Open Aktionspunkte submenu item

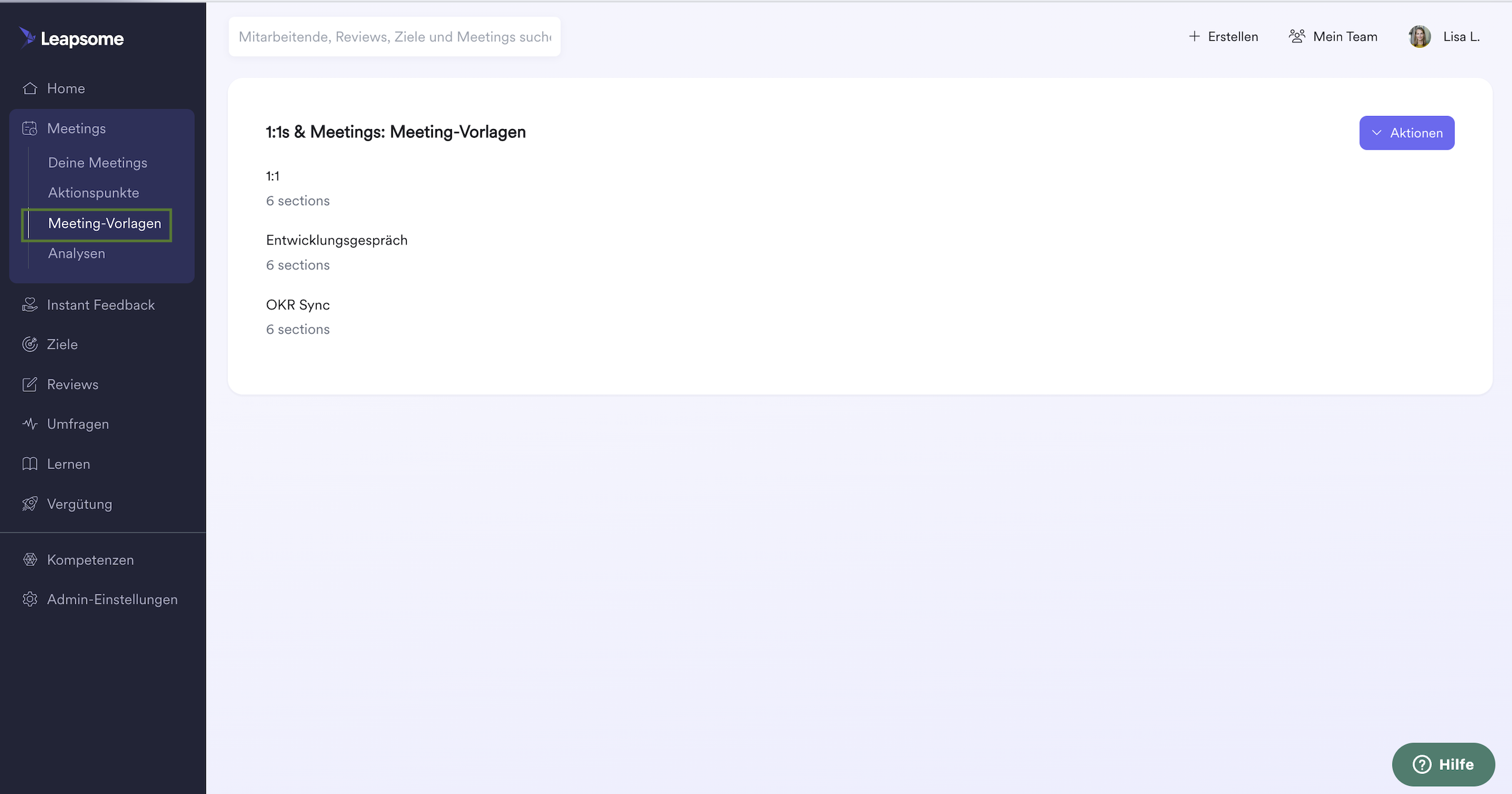coord(94,193)
